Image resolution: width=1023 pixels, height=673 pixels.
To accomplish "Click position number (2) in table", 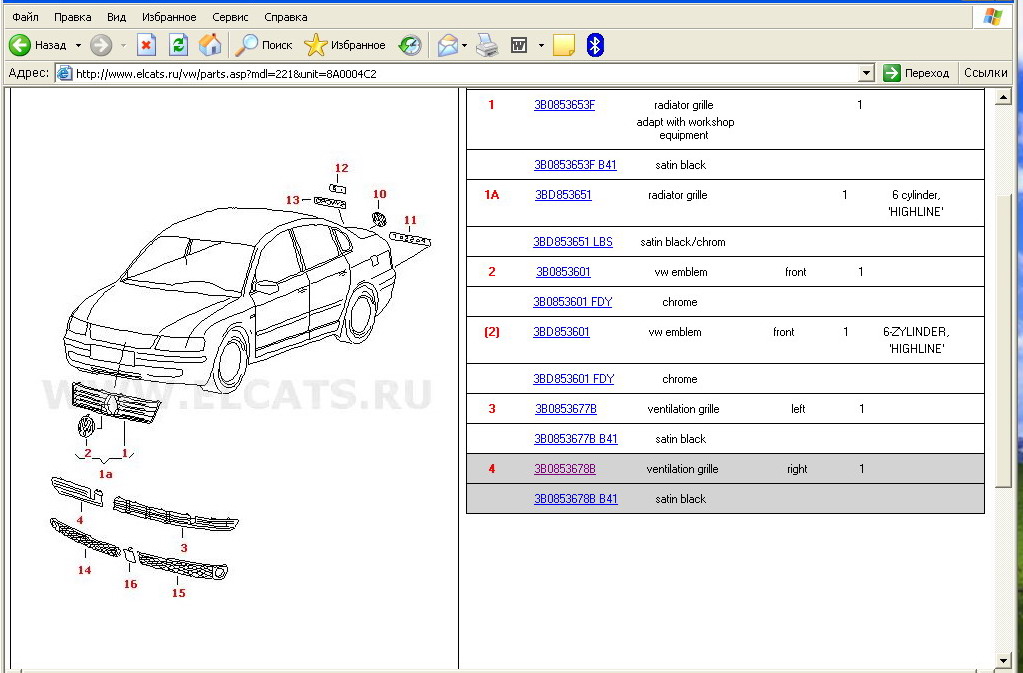I will point(491,332).
